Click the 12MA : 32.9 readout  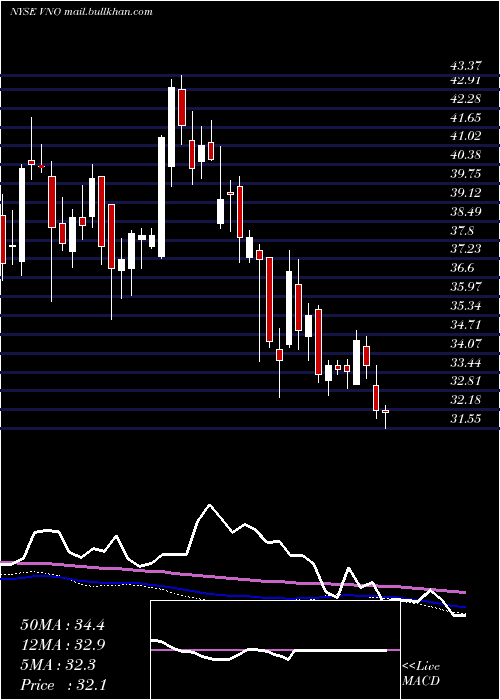(62, 645)
